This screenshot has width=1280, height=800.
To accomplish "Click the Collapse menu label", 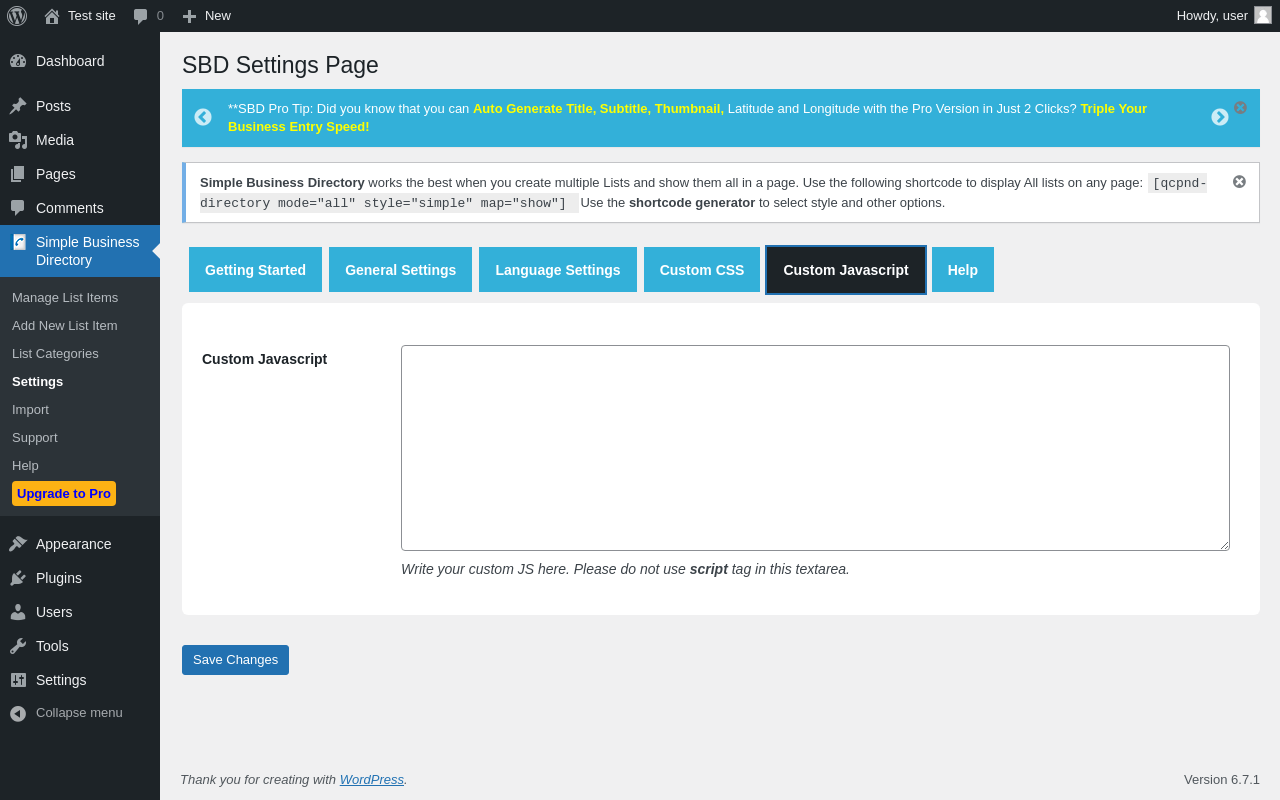I will click(79, 713).
